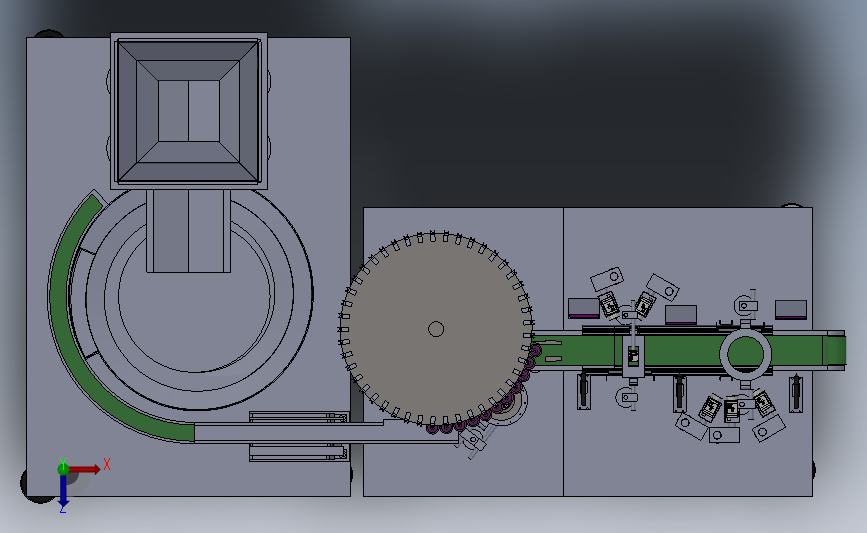This screenshot has width=867, height=533.
Task: Select the rectangular chute beneath the hopper
Action: tap(189, 231)
